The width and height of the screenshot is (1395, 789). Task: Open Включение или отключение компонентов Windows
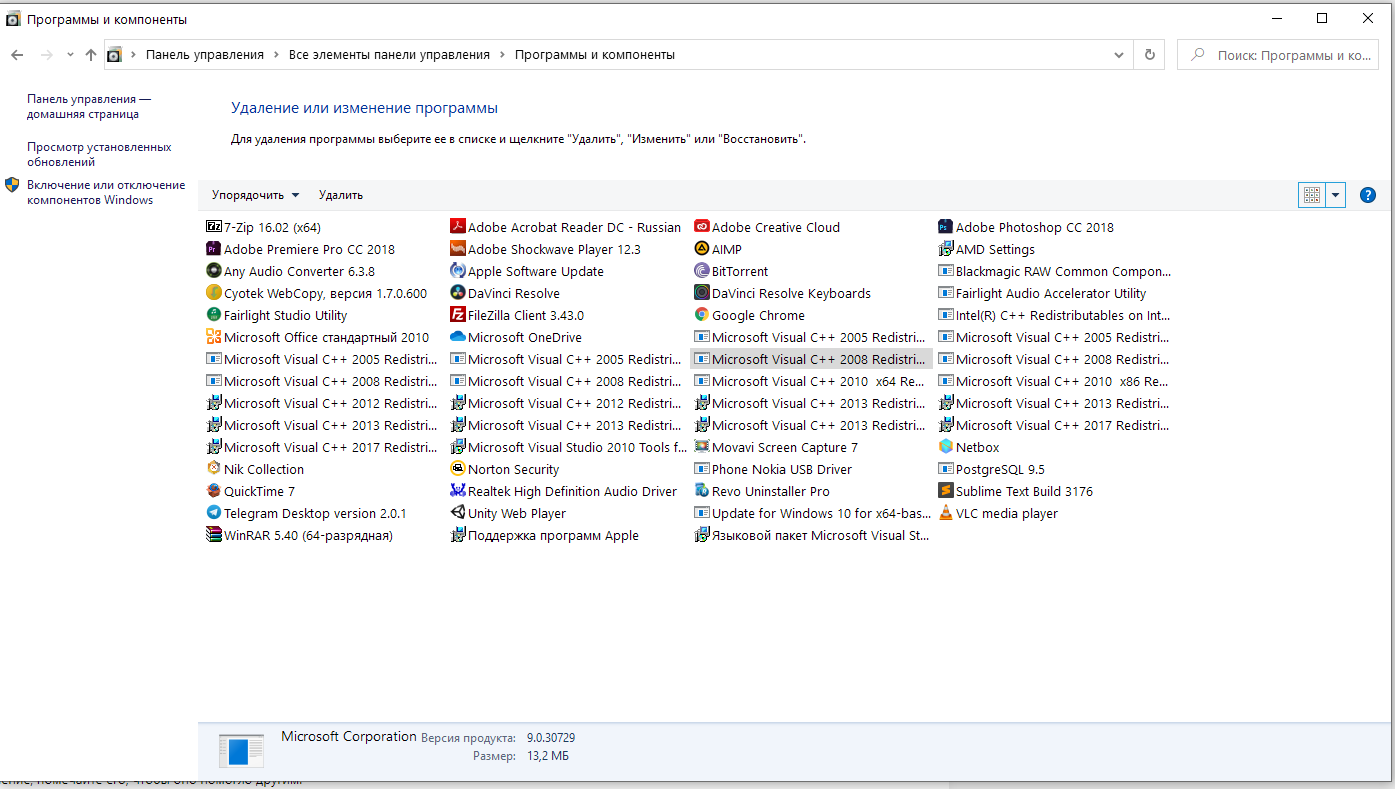tap(106, 192)
